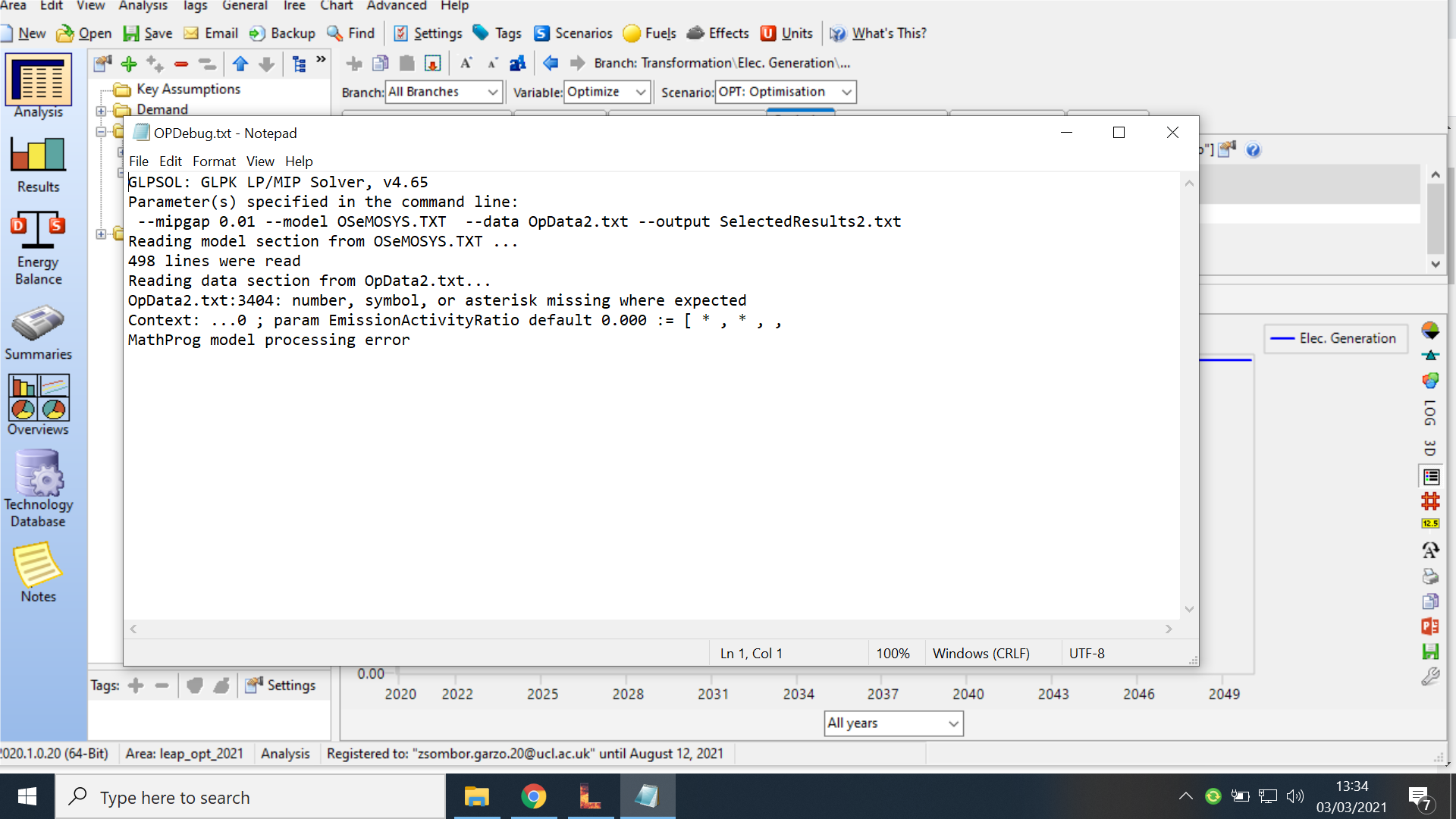The height and width of the screenshot is (819, 1456).
Task: Click the taskbar search box
Action: pos(250,797)
